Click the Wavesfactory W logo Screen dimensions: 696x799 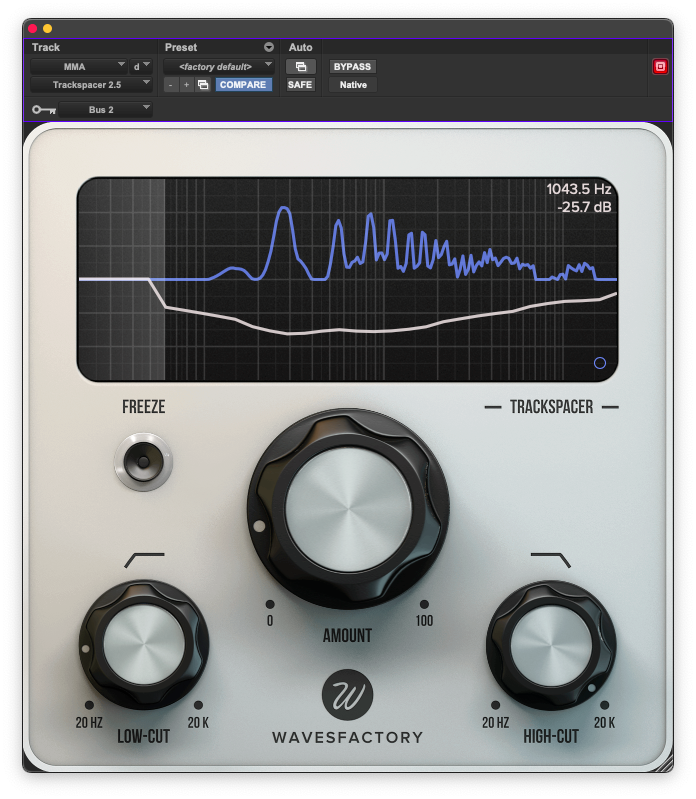click(x=347, y=695)
